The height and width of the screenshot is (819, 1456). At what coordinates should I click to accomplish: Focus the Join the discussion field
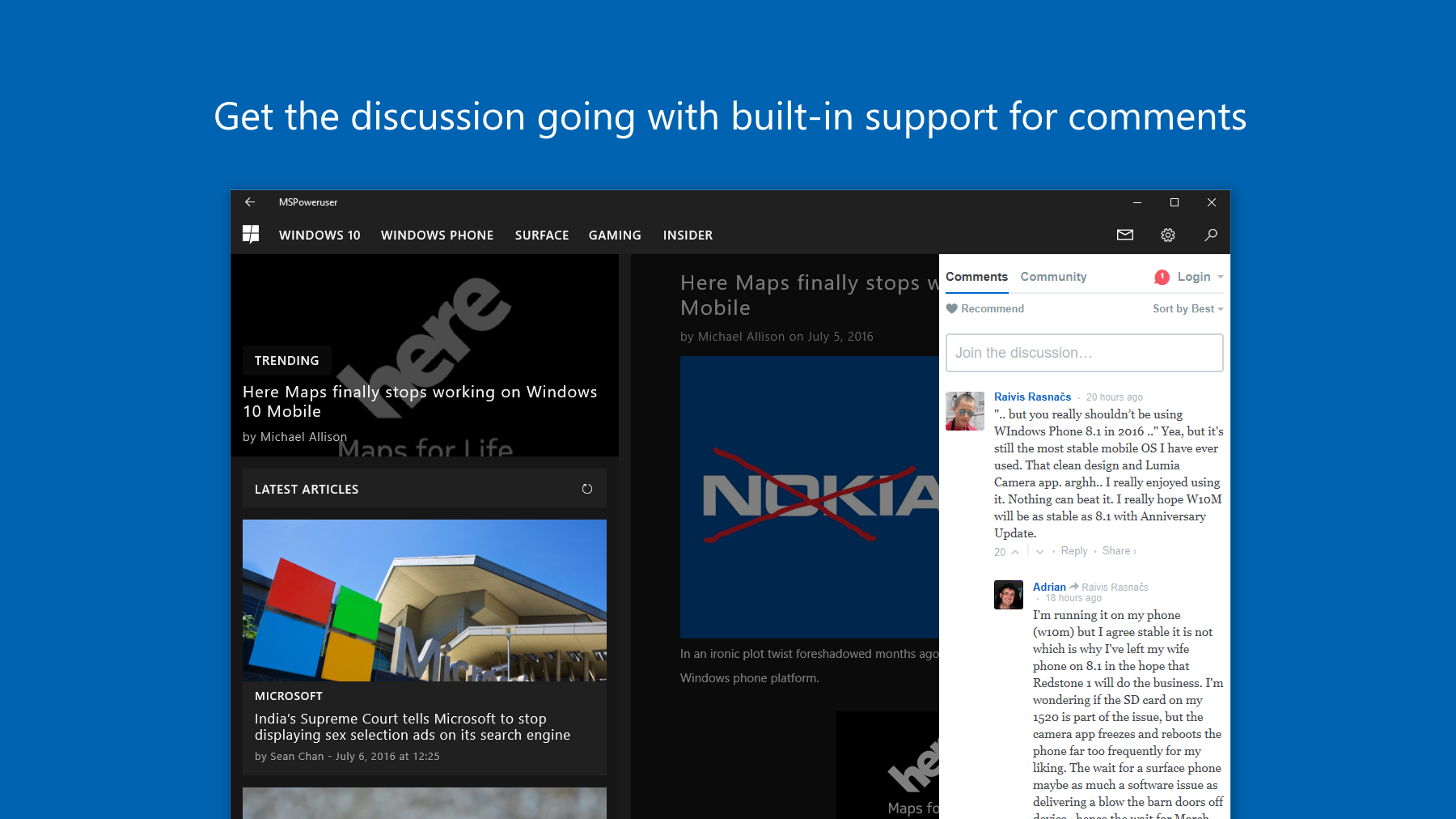[1085, 353]
